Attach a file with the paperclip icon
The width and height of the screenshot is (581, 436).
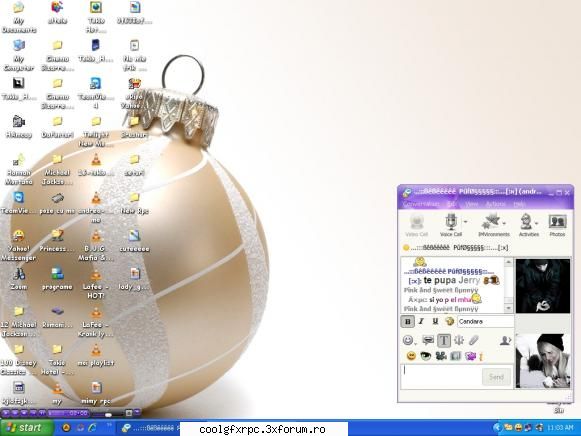(x=474, y=340)
